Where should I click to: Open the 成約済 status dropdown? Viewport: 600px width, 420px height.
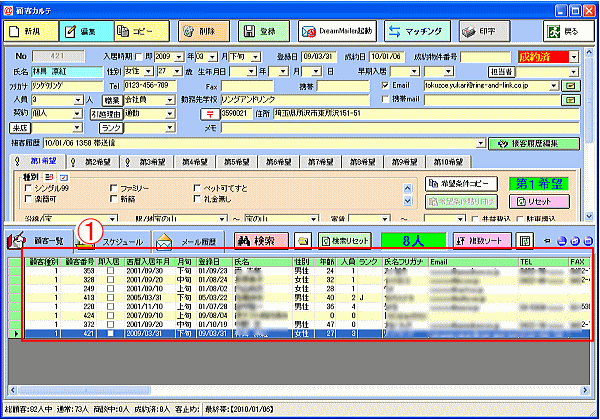(574, 57)
